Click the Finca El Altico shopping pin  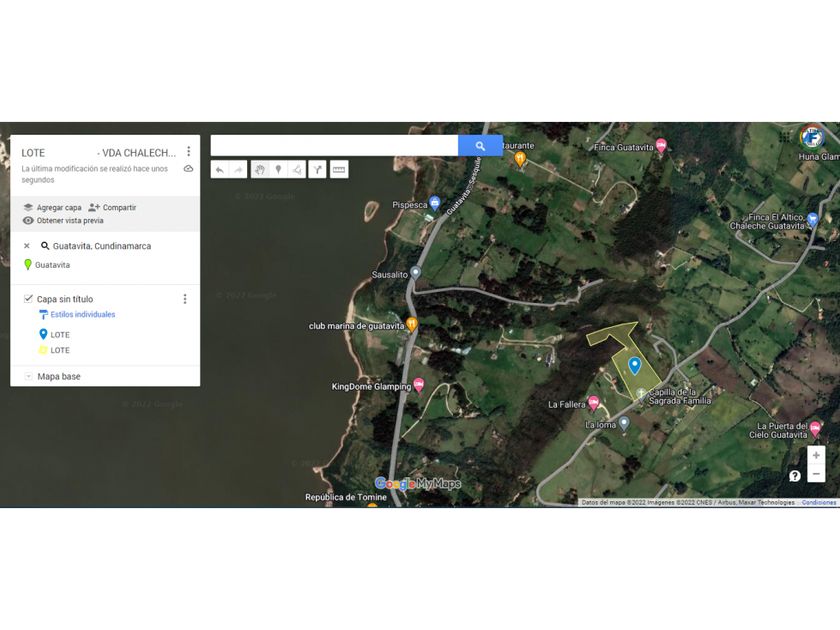[x=813, y=220]
